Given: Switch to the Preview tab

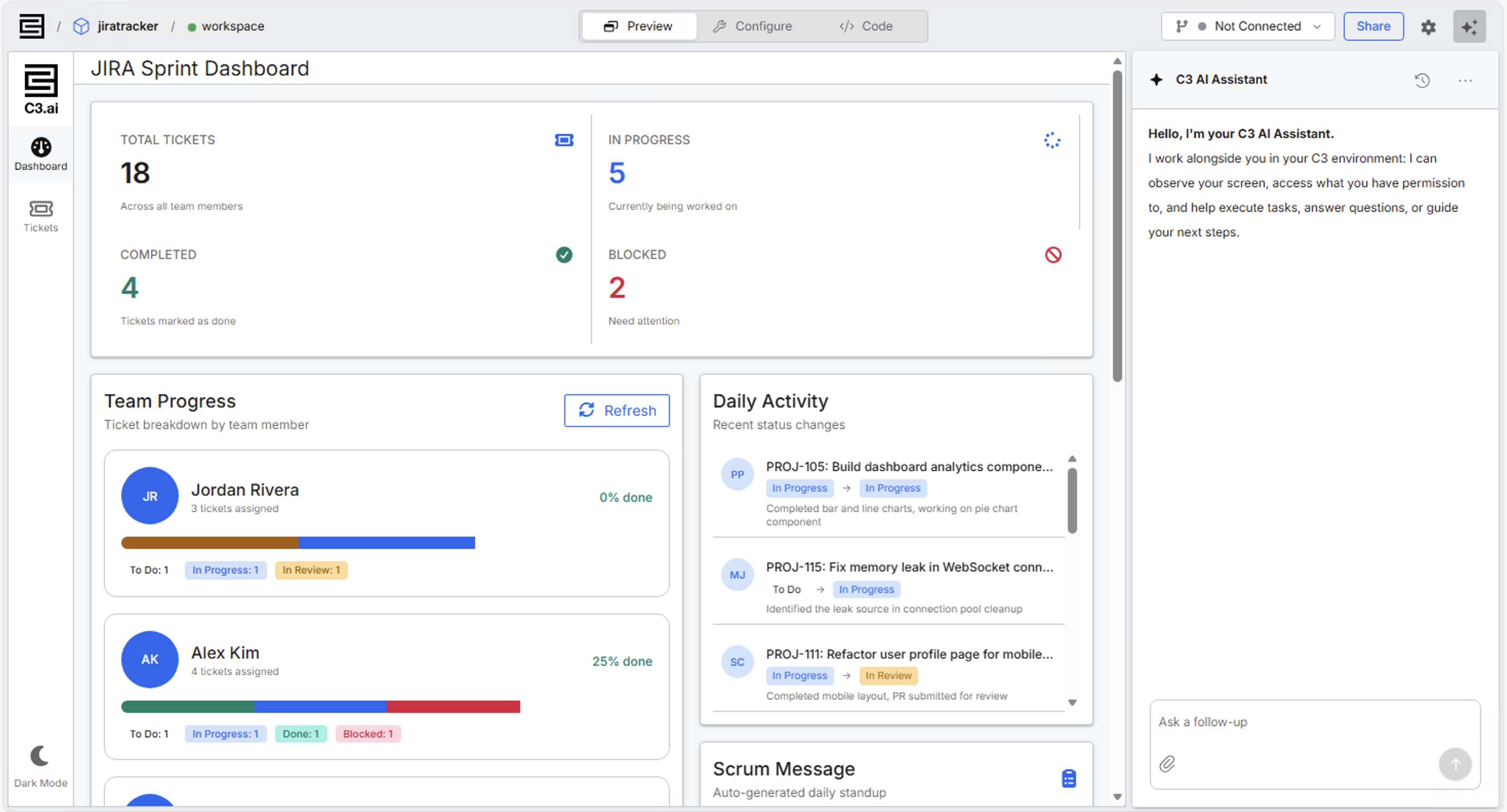Looking at the screenshot, I should point(640,26).
